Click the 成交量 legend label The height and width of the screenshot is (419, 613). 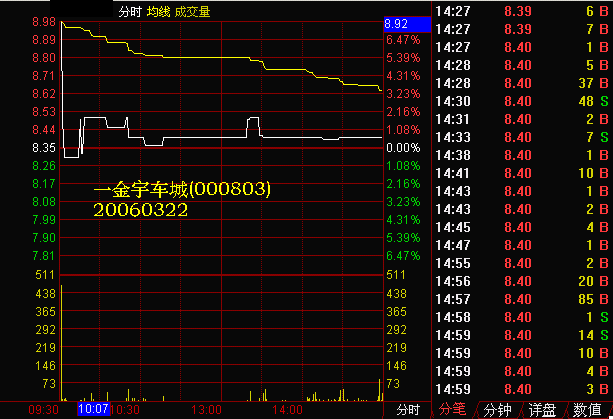192,12
